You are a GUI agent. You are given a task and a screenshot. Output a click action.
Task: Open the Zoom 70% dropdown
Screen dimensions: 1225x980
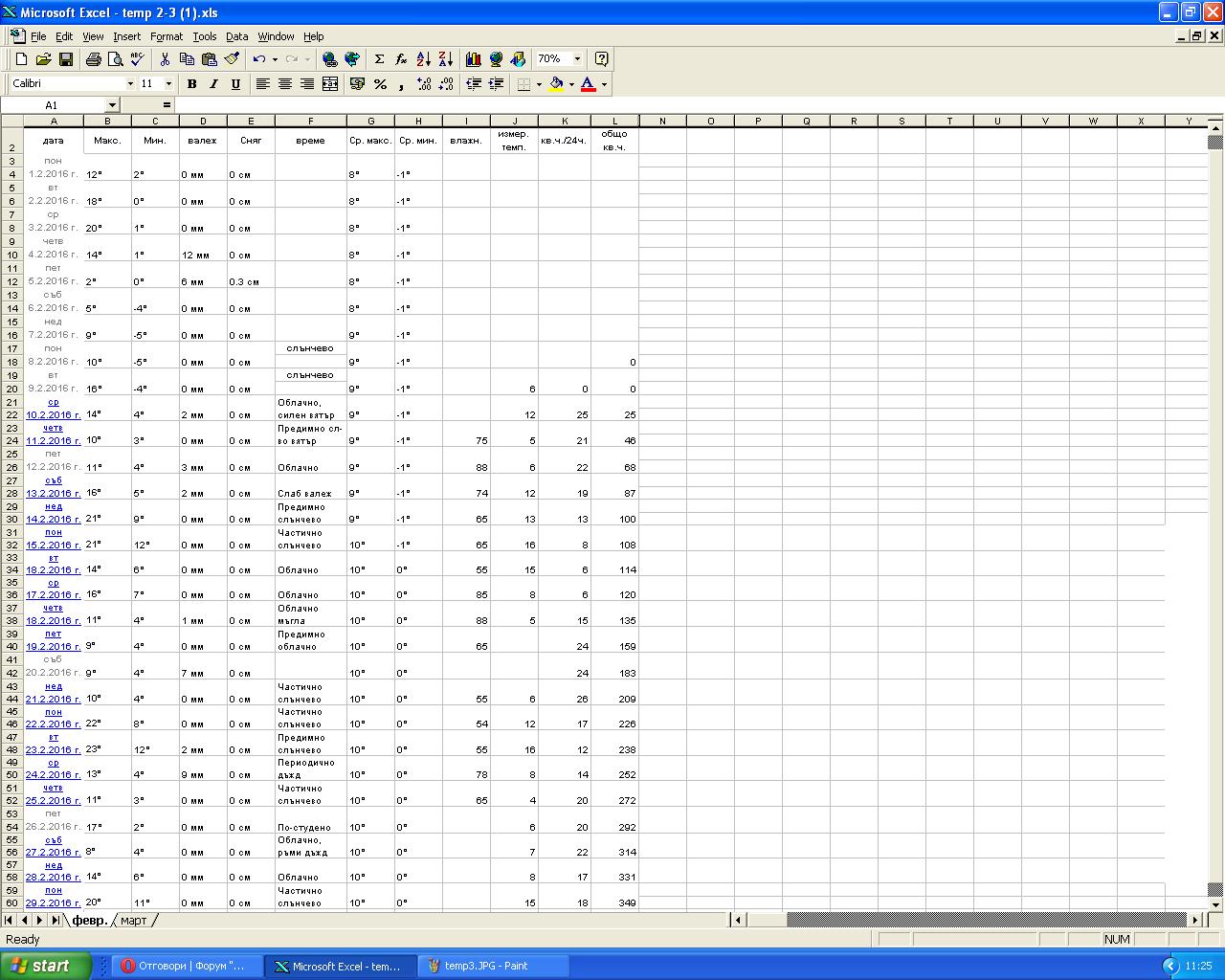pos(577,59)
